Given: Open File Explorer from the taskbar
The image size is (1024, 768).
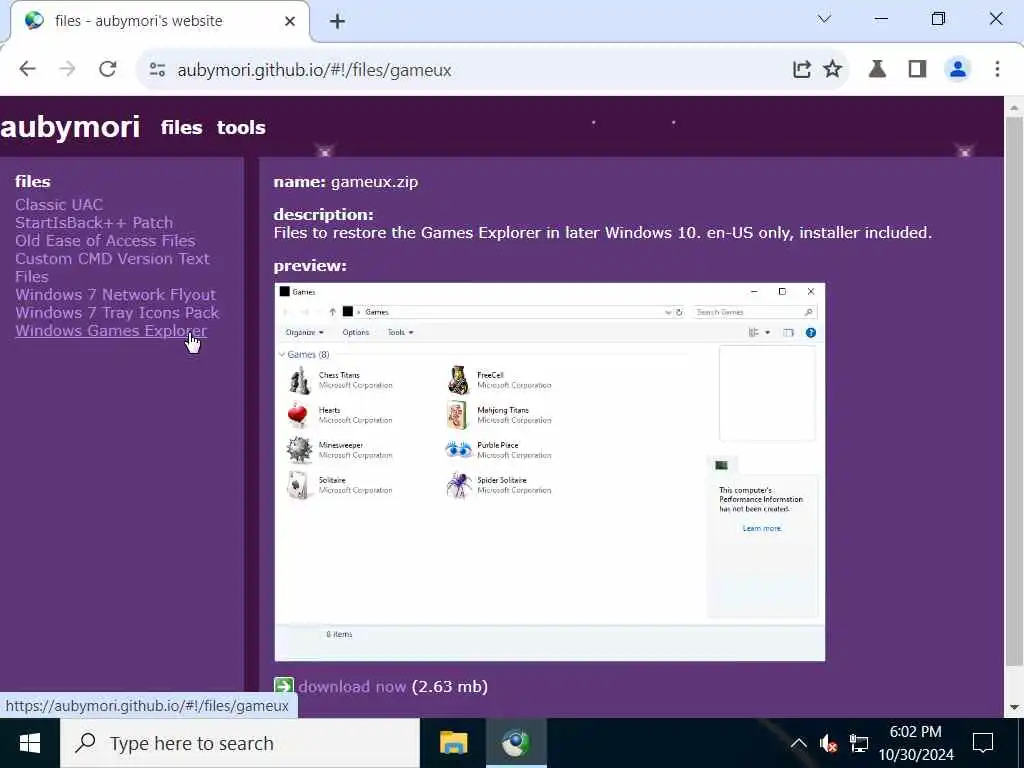Looking at the screenshot, I should tap(453, 743).
